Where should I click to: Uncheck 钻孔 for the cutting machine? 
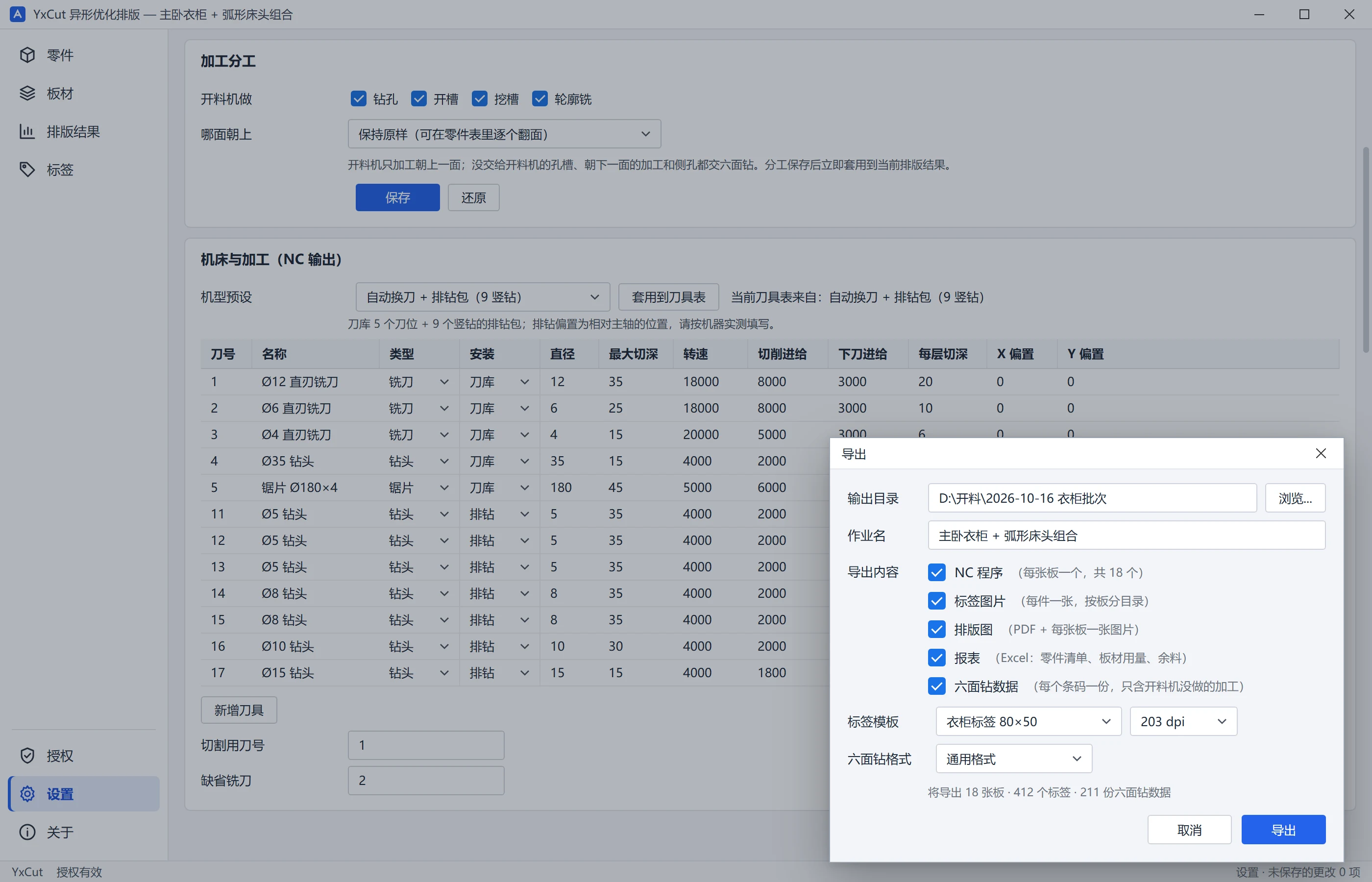(x=359, y=99)
